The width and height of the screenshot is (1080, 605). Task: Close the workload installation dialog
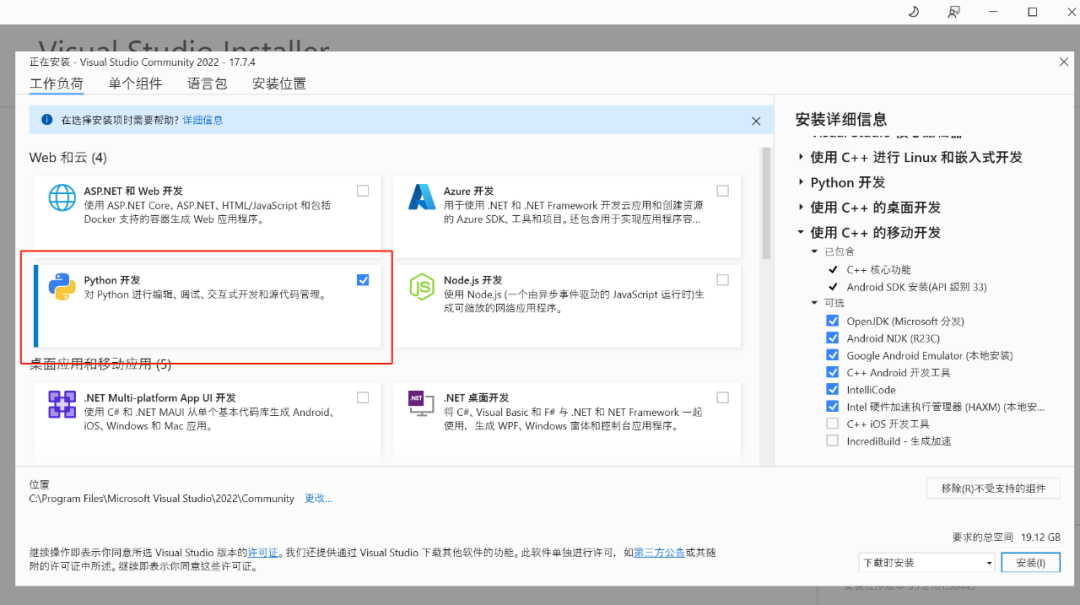1063,62
